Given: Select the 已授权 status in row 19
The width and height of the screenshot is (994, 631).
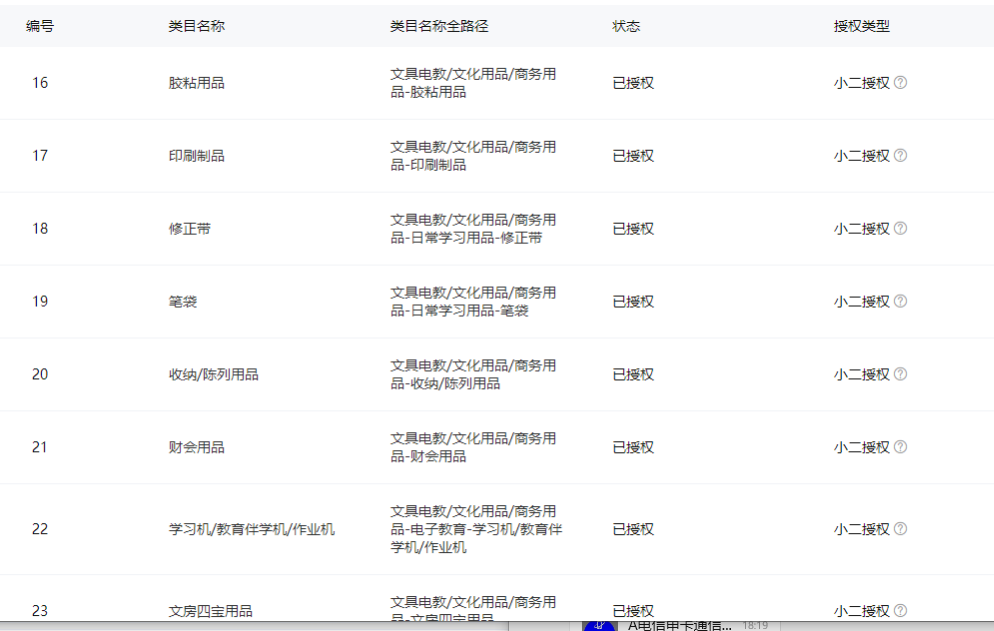Looking at the screenshot, I should 633,301.
